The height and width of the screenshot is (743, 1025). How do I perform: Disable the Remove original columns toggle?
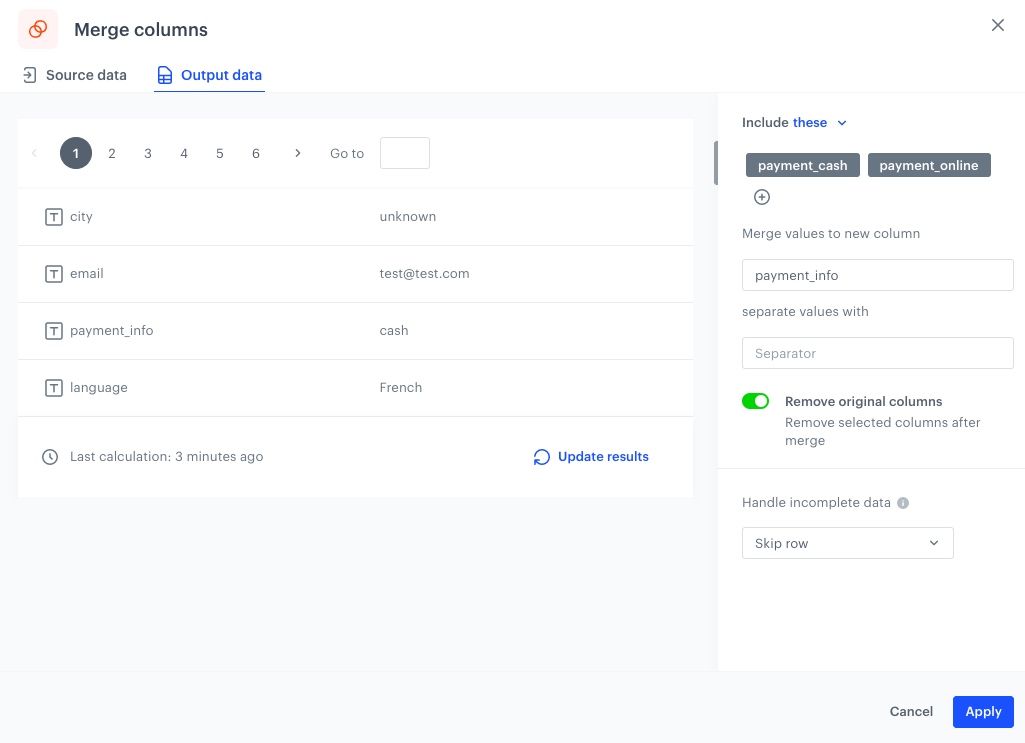[755, 401]
